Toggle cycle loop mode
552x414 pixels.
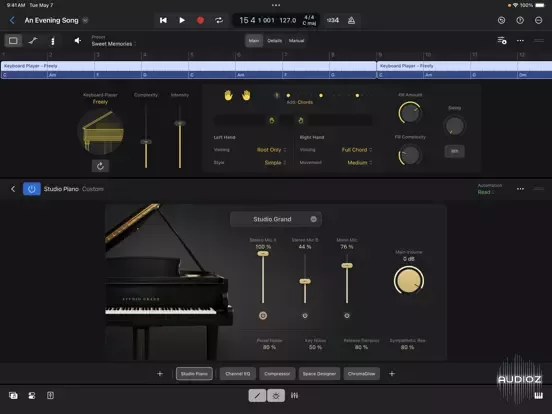point(219,20)
